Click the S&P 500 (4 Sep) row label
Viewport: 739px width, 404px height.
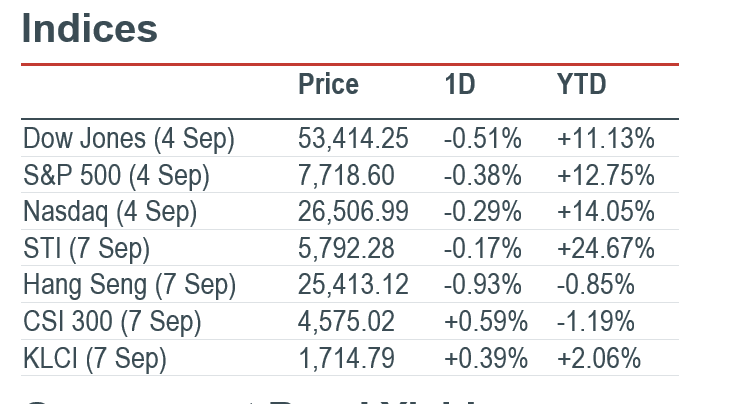click(116, 176)
